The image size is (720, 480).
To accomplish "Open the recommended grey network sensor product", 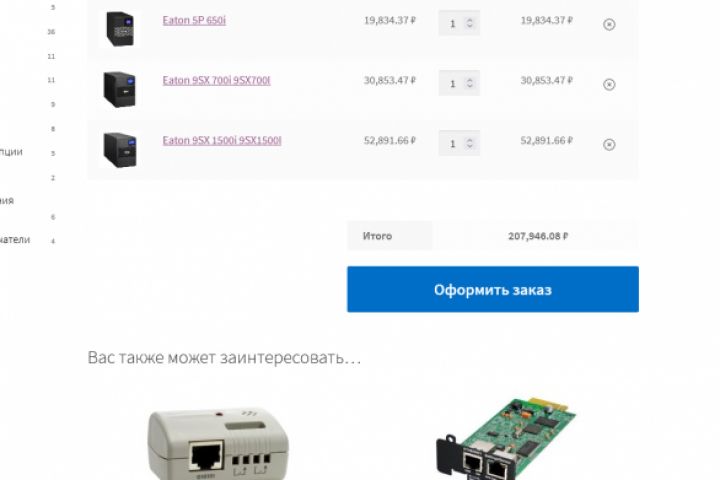I will 218,443.
